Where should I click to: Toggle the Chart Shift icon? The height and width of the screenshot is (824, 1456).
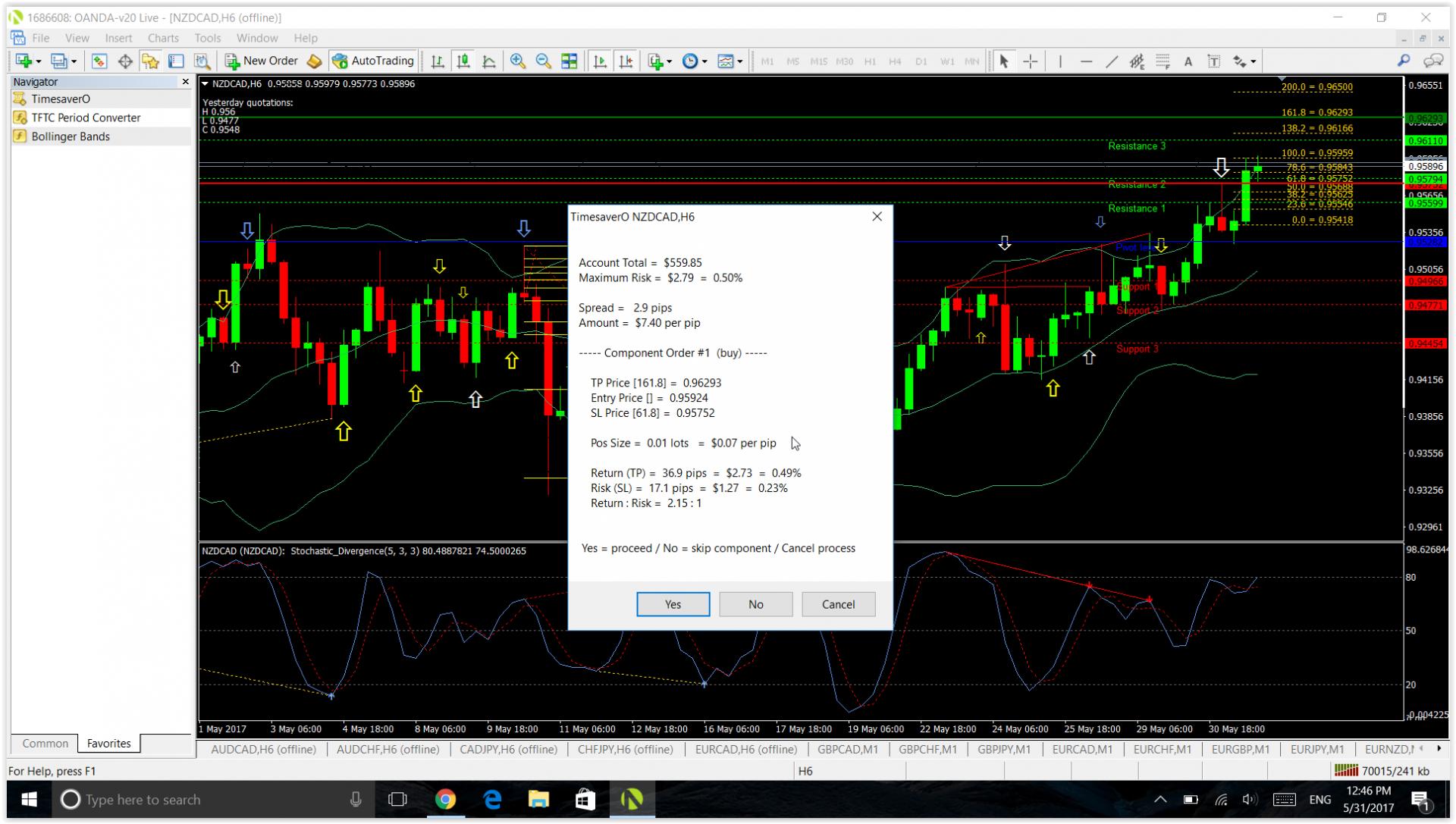626,61
